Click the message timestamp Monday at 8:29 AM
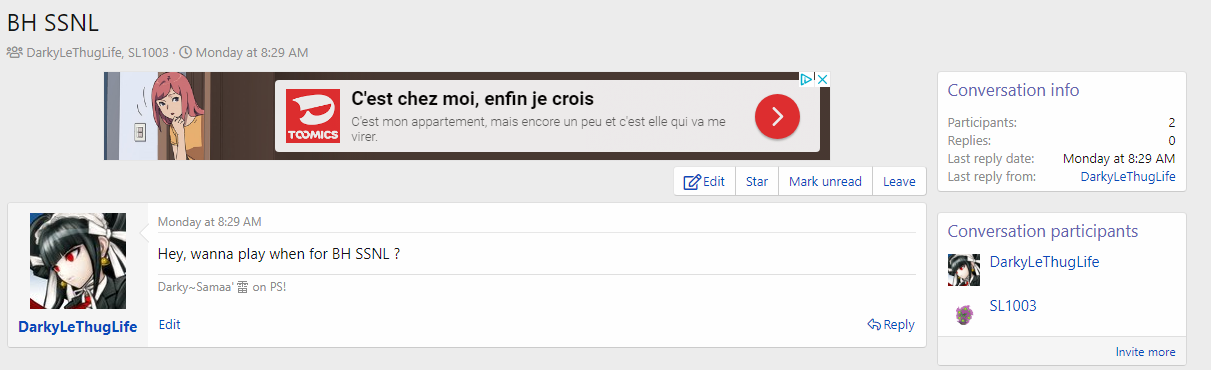Screen dimensions: 1211x370 click(210, 222)
